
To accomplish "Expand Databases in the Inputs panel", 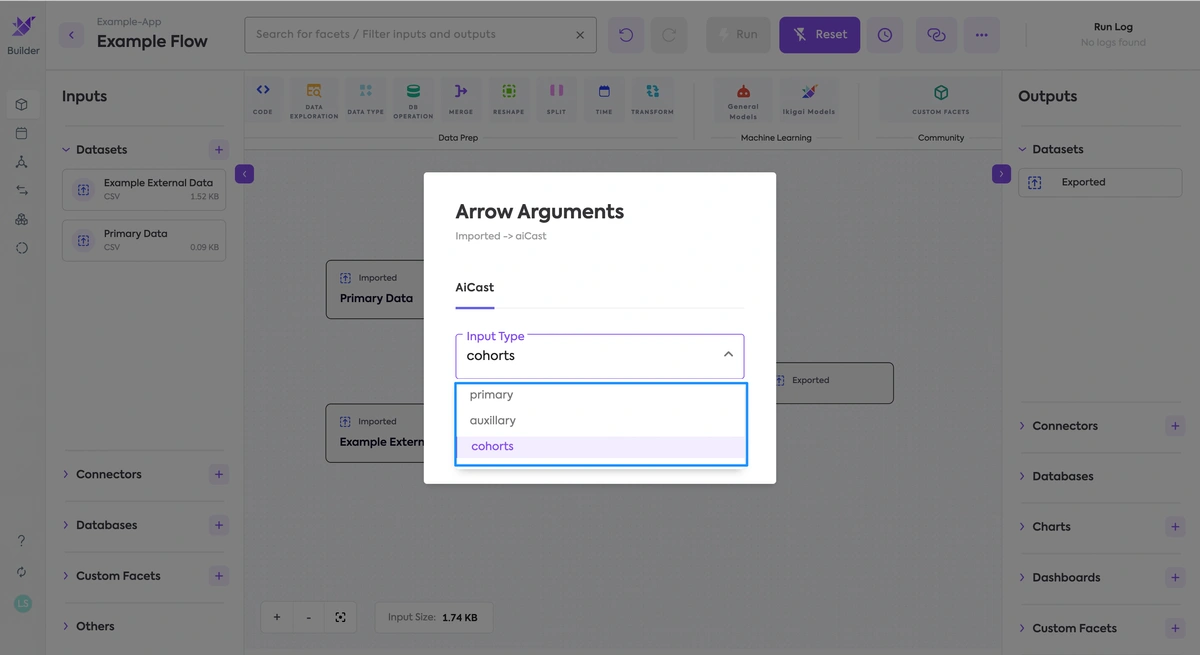I will coord(67,525).
